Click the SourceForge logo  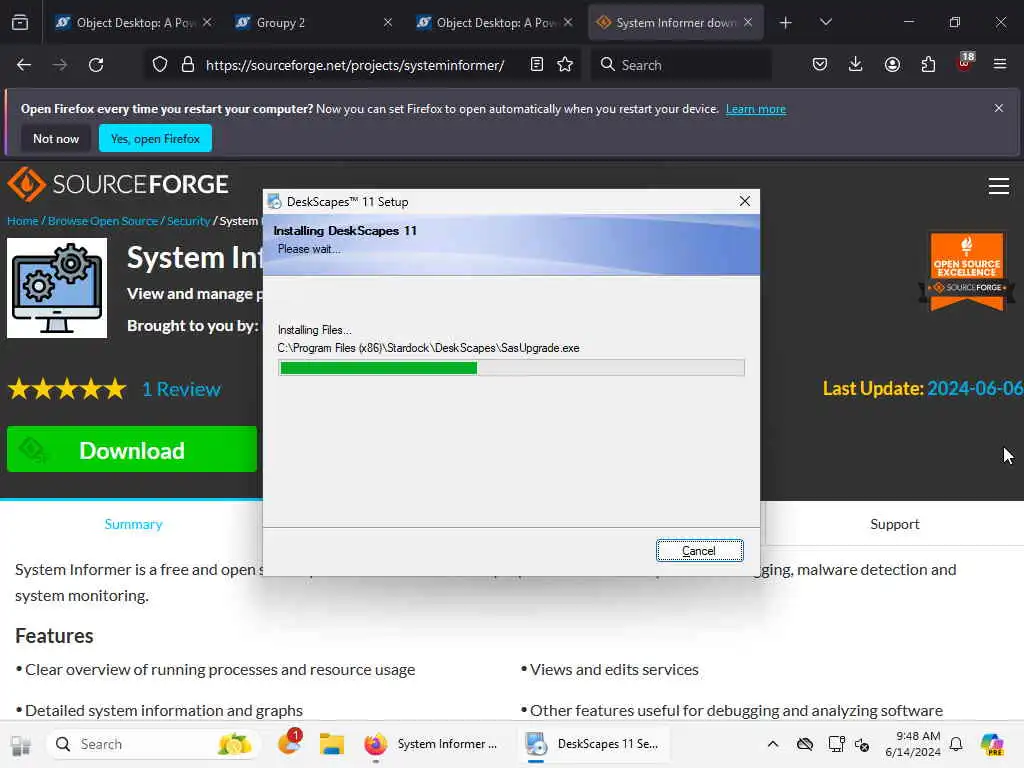(118, 184)
